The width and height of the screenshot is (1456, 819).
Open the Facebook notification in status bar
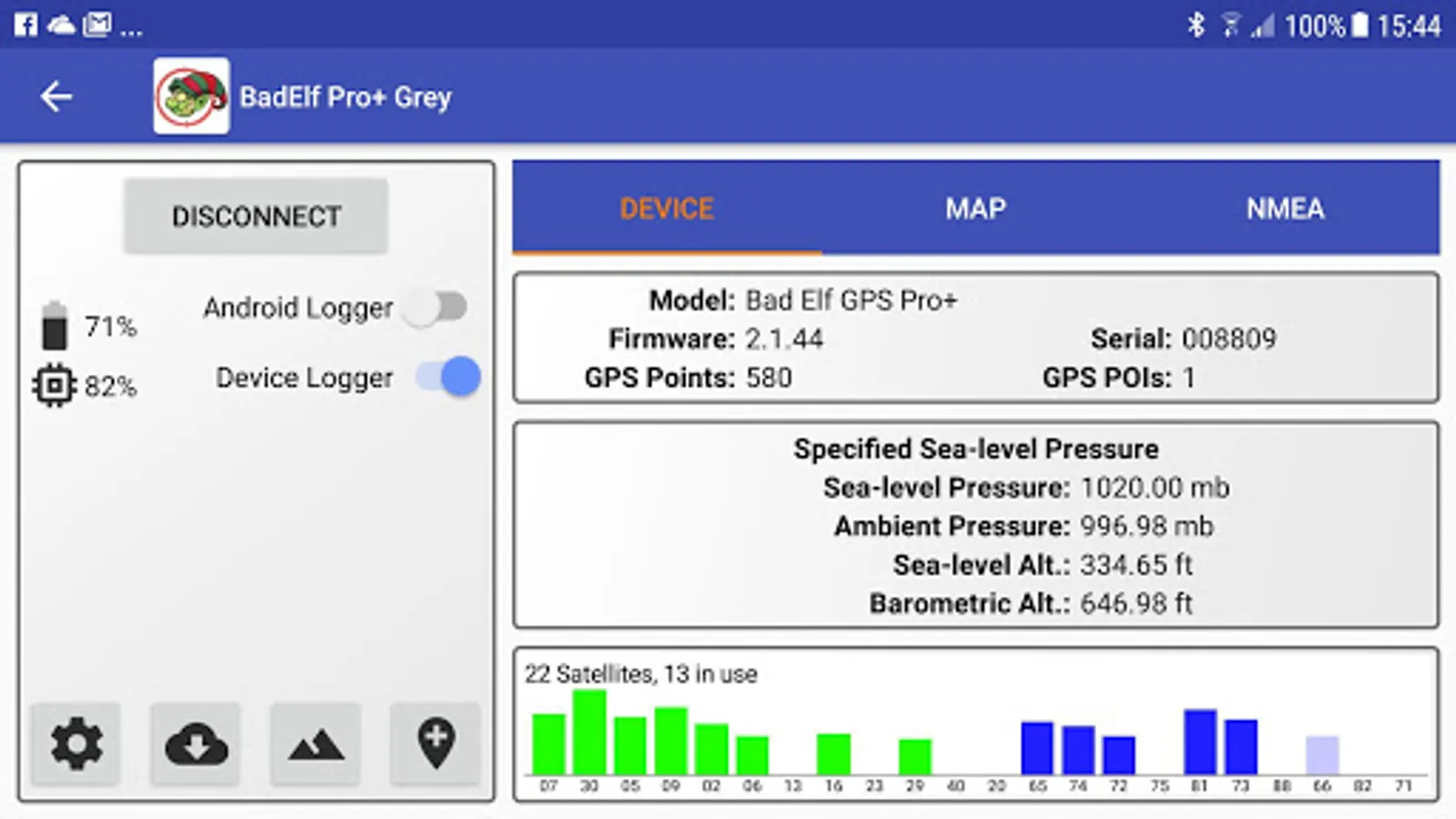tap(25, 25)
